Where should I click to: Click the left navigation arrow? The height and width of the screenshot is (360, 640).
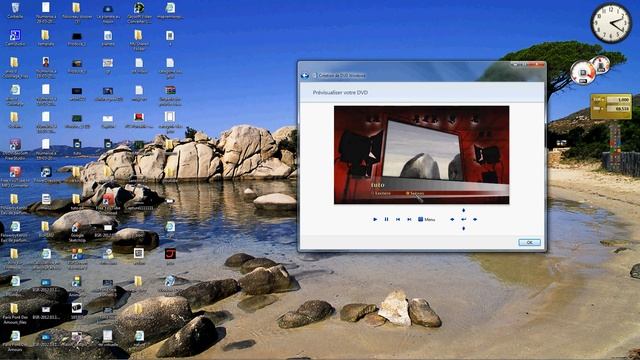452,220
